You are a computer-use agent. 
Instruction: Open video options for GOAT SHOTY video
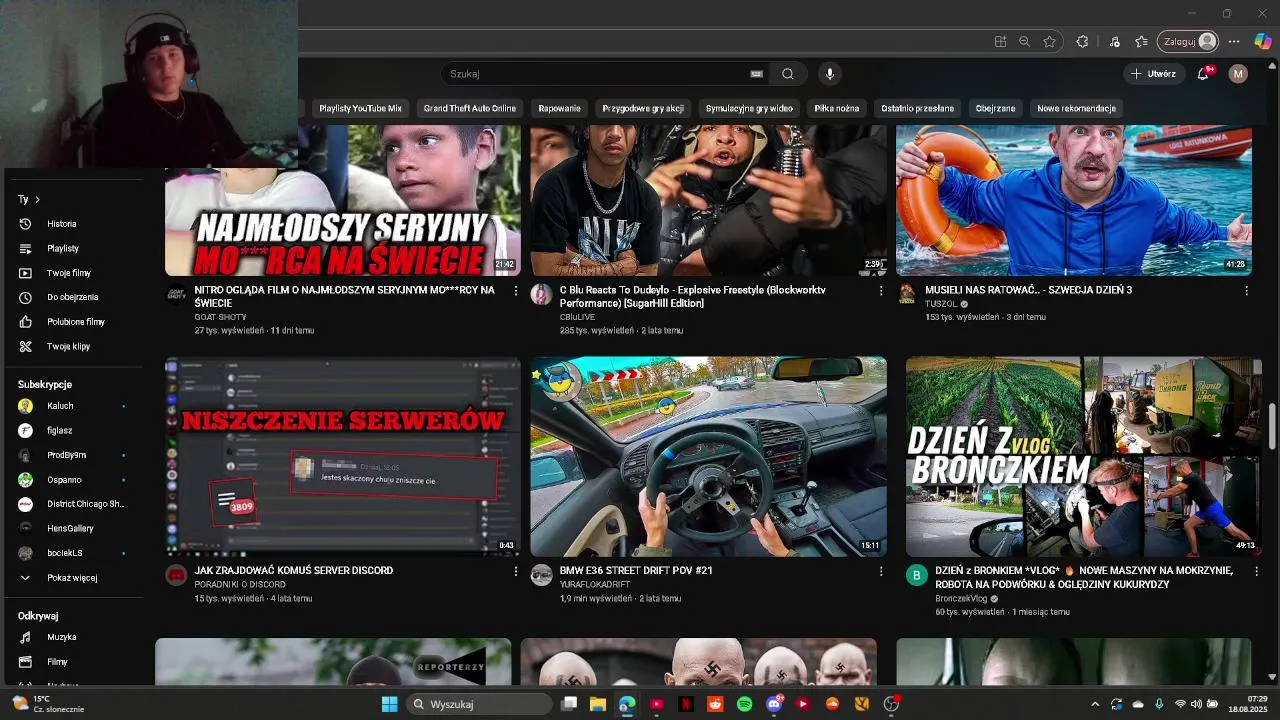(x=516, y=290)
